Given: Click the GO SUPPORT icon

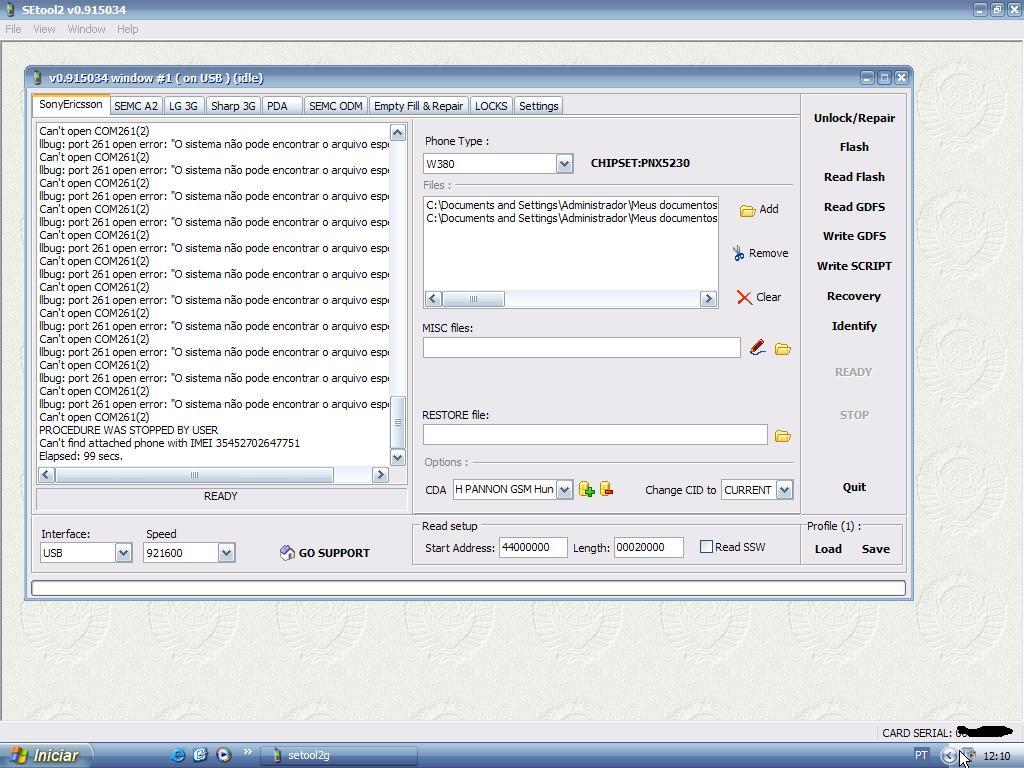Looking at the screenshot, I should point(287,553).
